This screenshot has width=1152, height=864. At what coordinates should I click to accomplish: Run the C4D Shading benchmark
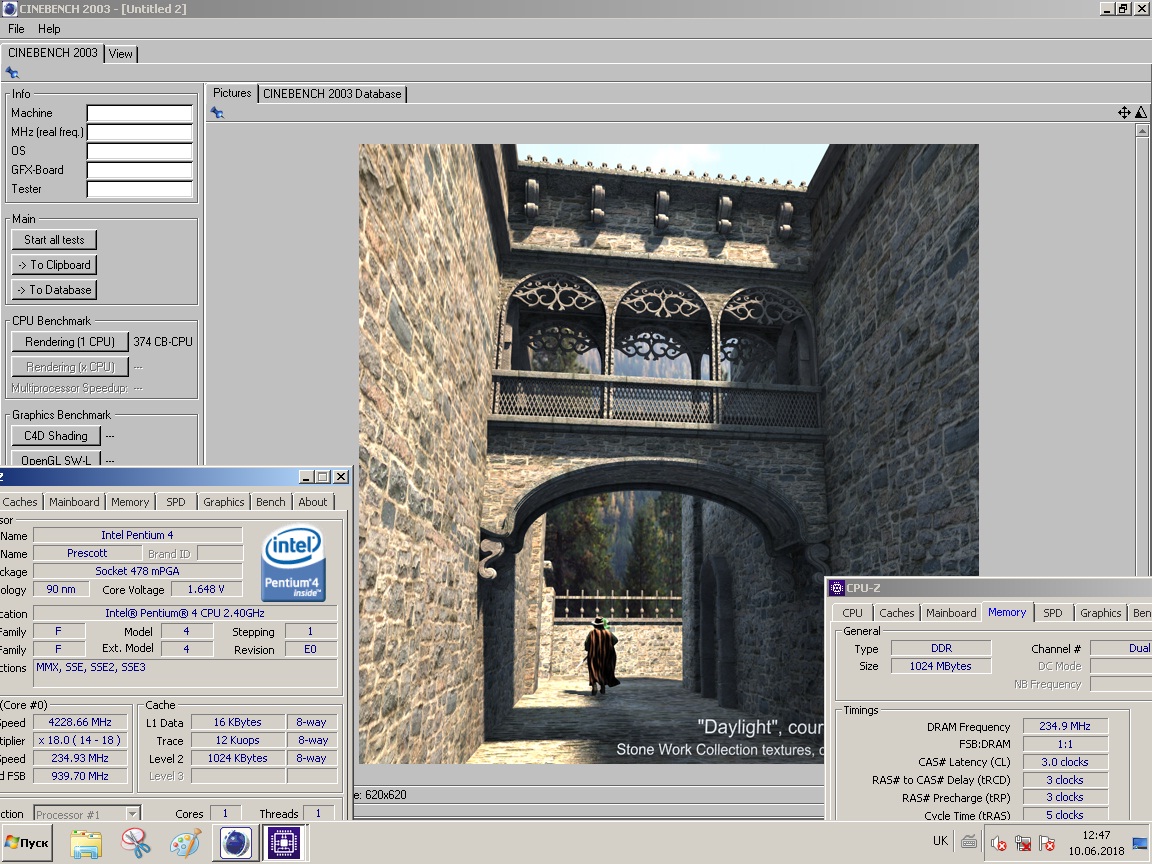click(56, 436)
